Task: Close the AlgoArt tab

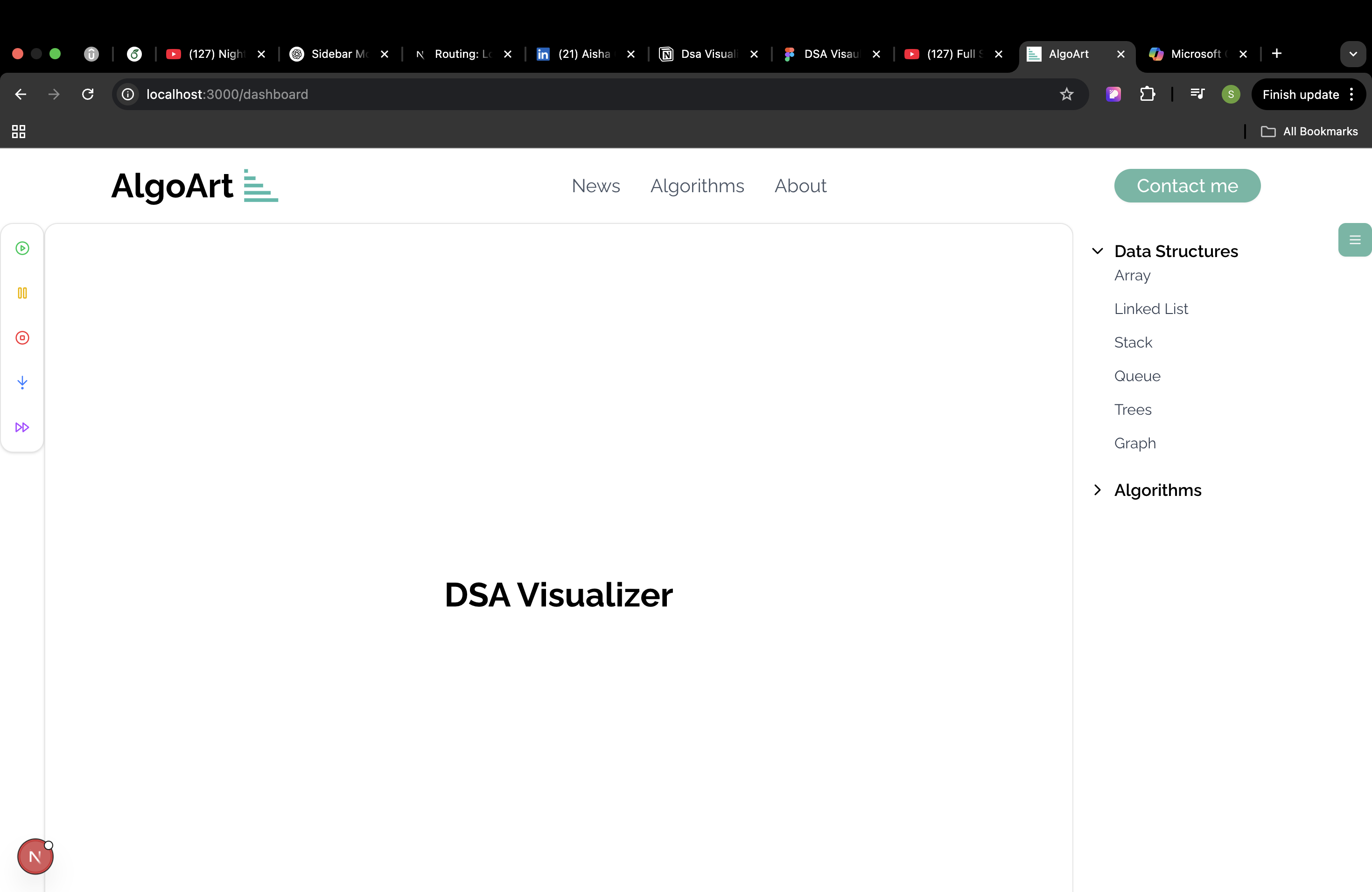Action: coord(1120,54)
